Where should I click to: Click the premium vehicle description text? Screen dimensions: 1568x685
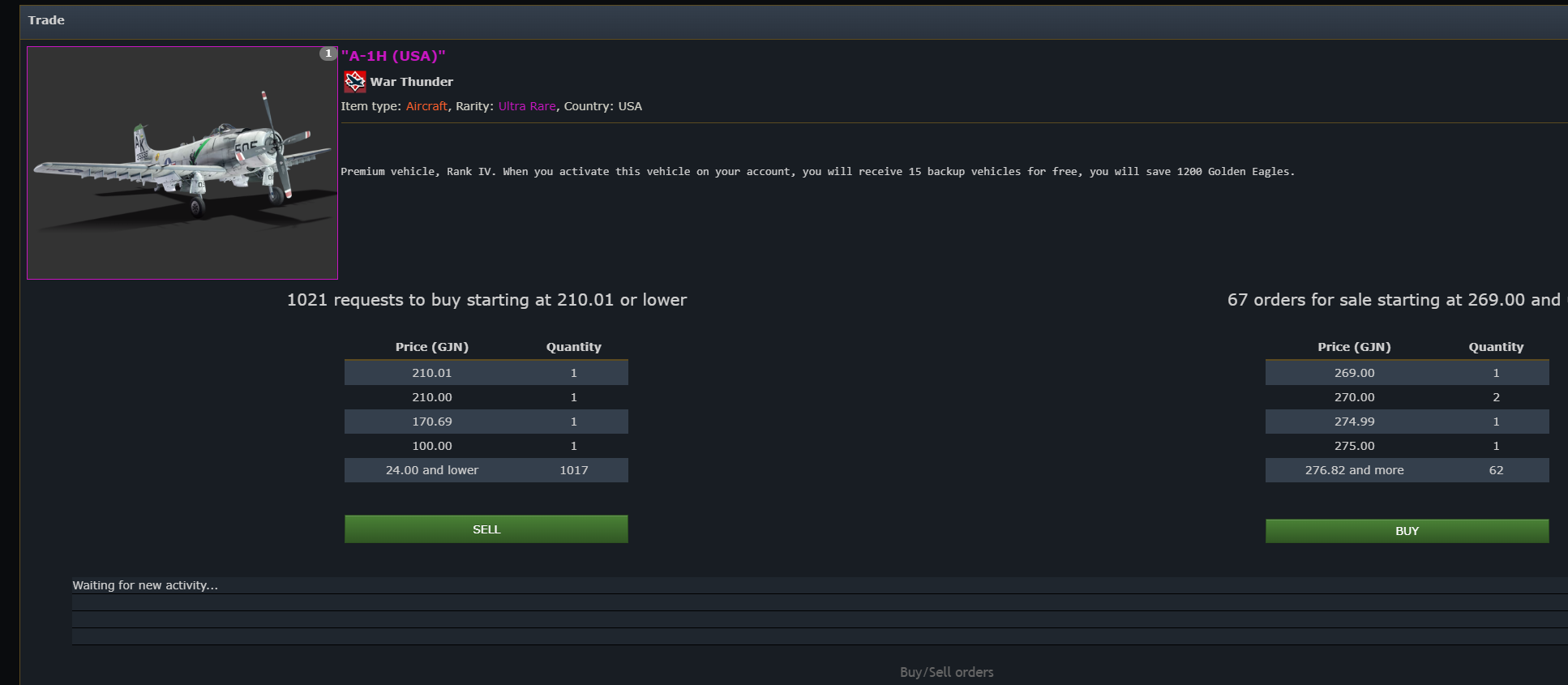817,172
